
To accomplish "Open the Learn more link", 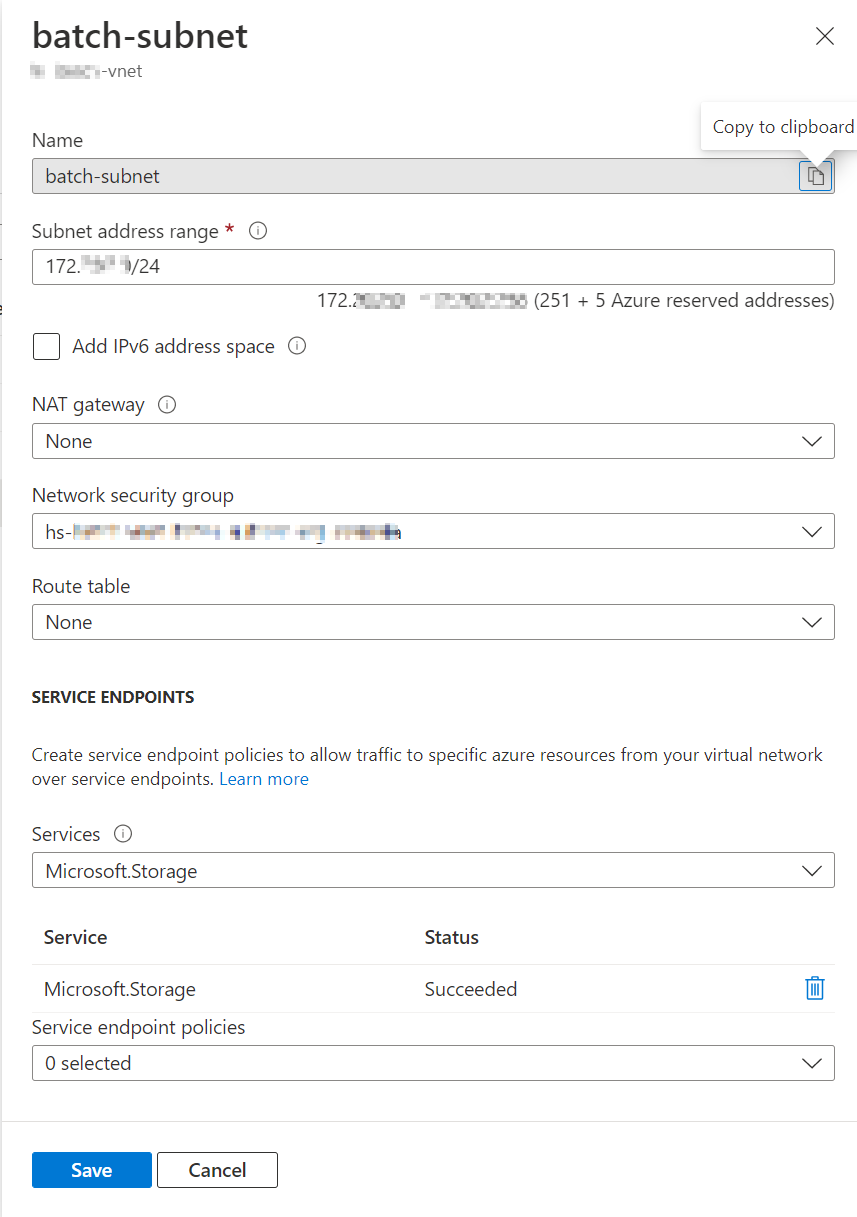I will click(x=264, y=778).
